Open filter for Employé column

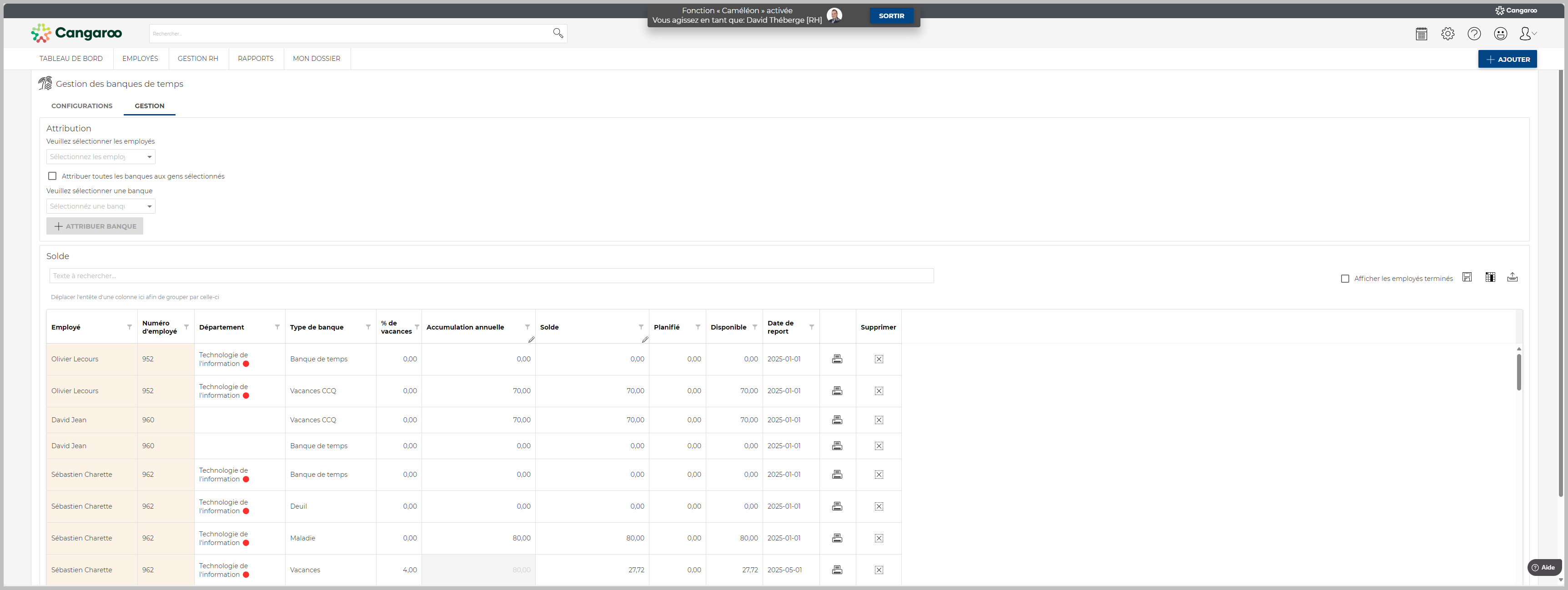[129, 327]
